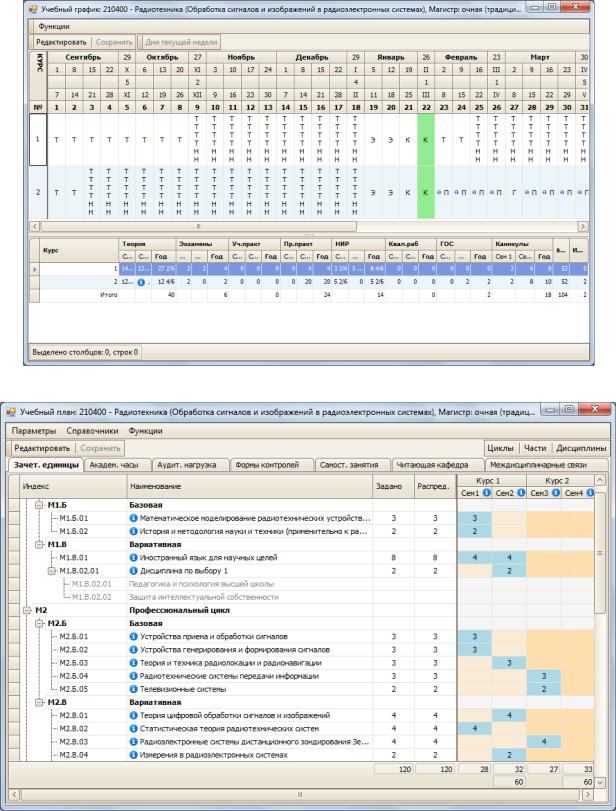Collapse the М2 Профессиональный цикл node

pos(26,610)
